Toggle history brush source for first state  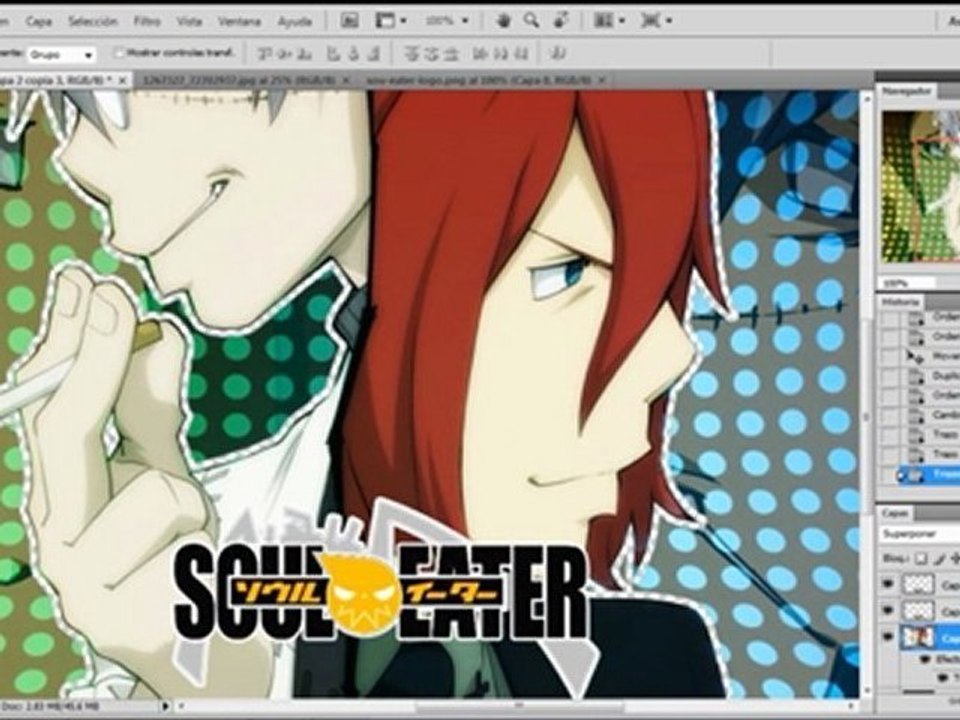(890, 318)
